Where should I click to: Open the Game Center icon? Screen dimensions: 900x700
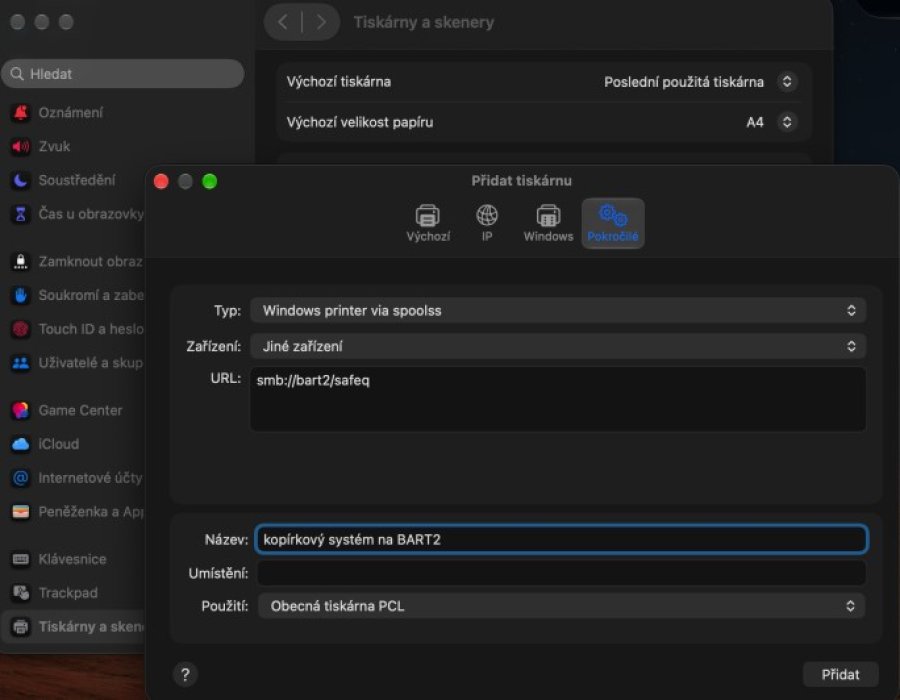click(x=21, y=410)
